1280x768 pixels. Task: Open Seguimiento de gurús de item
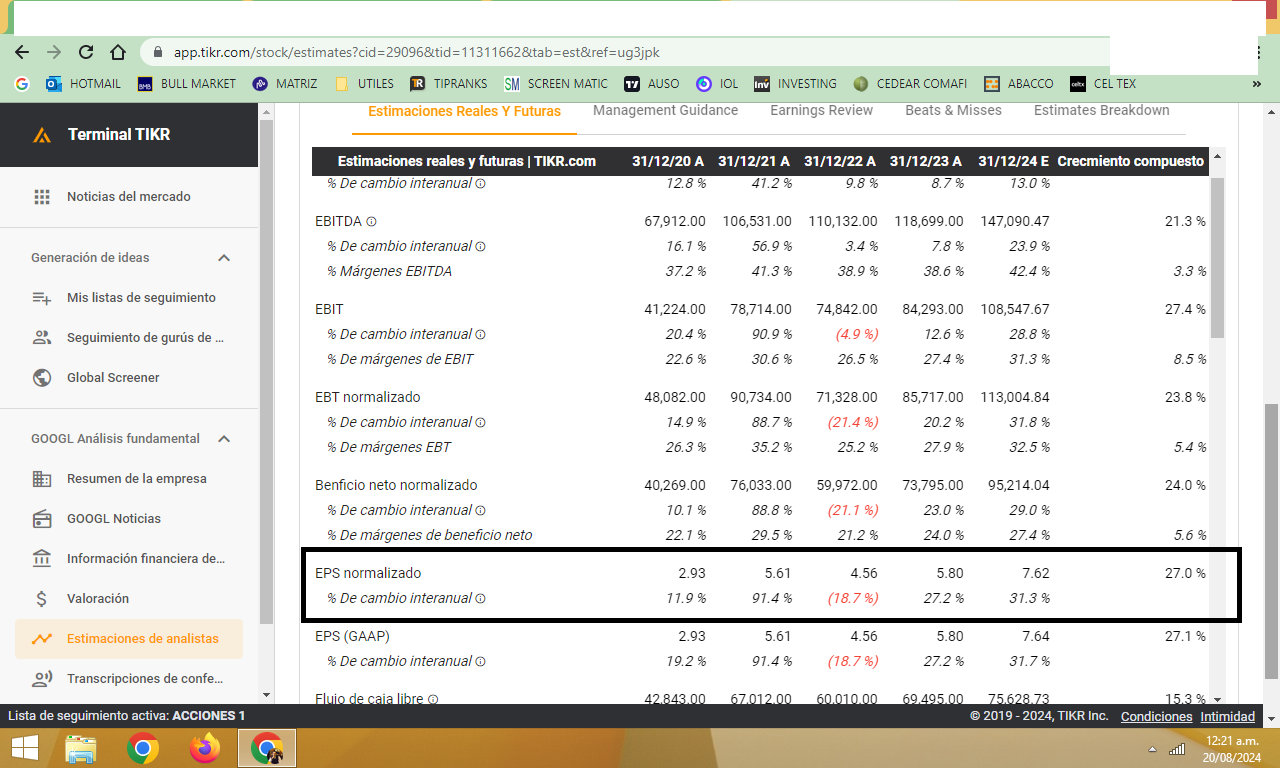click(x=129, y=338)
